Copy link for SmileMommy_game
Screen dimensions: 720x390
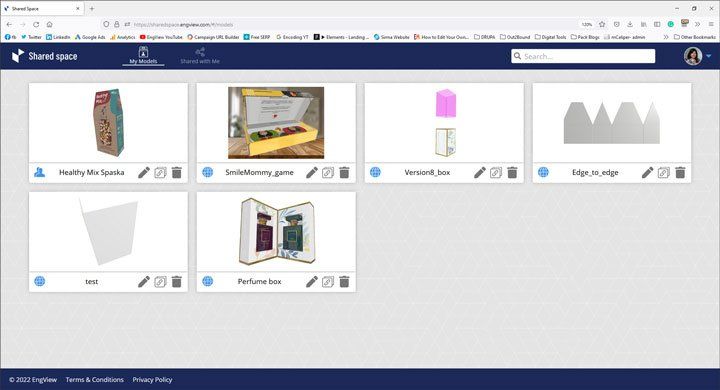(328, 173)
